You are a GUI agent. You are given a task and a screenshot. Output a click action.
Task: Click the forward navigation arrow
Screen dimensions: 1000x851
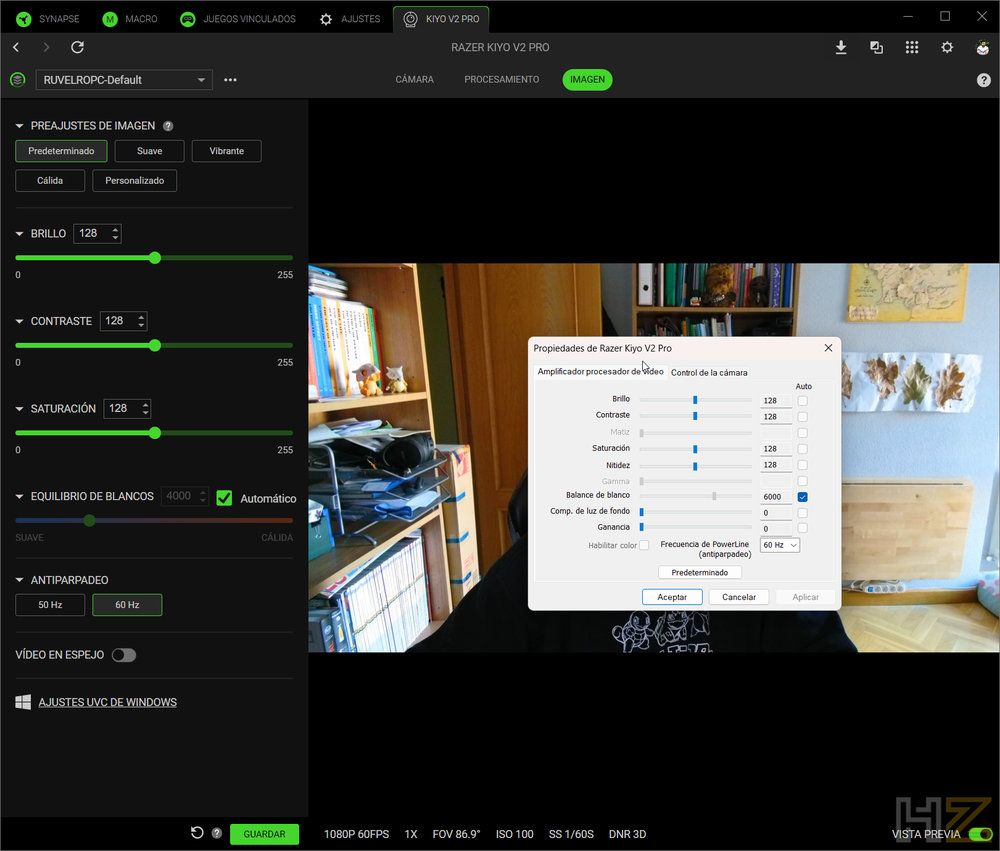coord(46,47)
